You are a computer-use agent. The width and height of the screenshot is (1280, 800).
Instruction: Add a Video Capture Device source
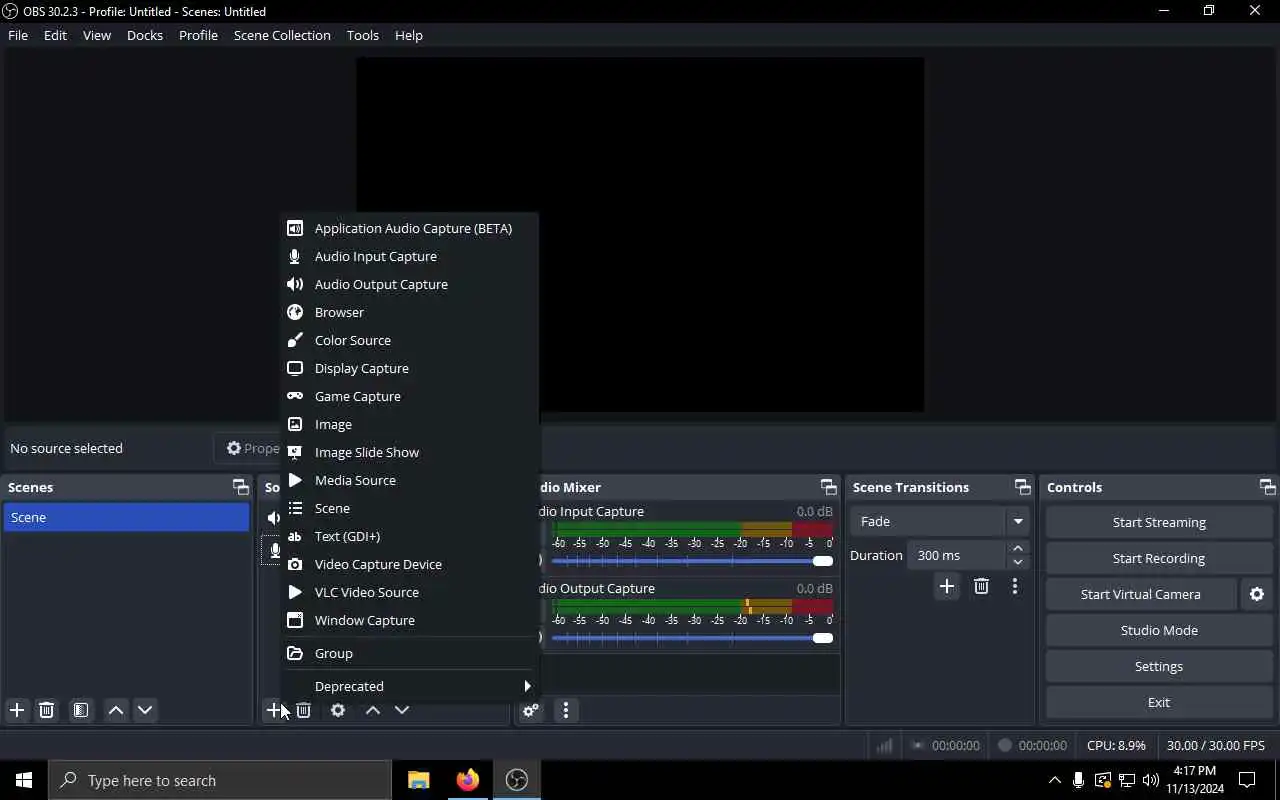tap(409, 564)
